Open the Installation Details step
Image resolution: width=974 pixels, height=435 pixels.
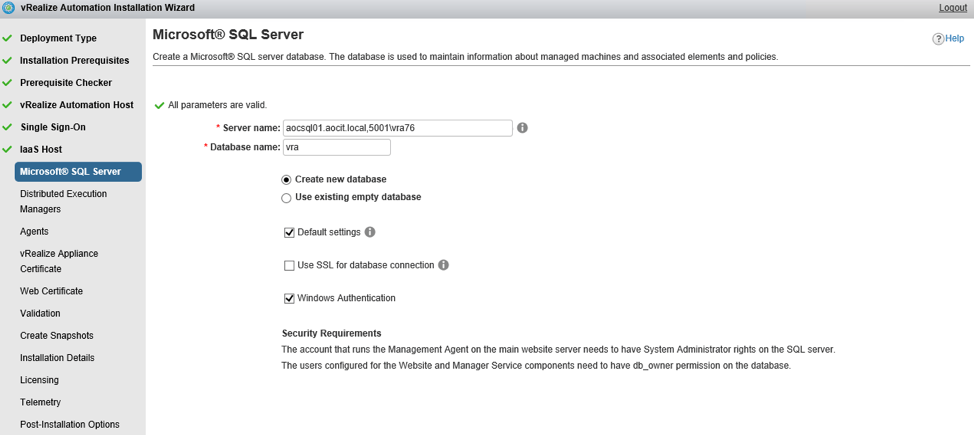(57, 358)
